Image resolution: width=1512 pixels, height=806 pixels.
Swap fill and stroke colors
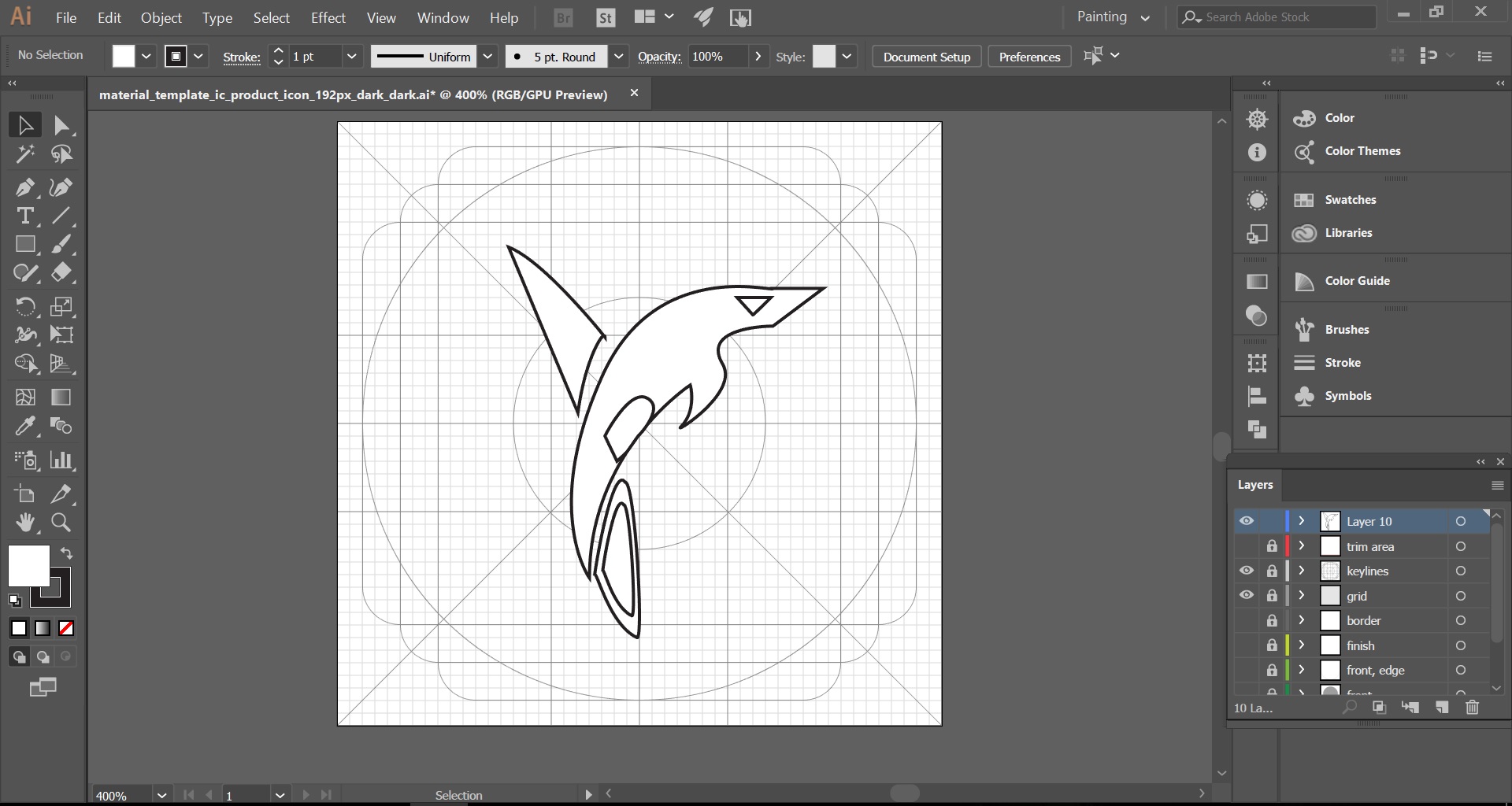67,553
